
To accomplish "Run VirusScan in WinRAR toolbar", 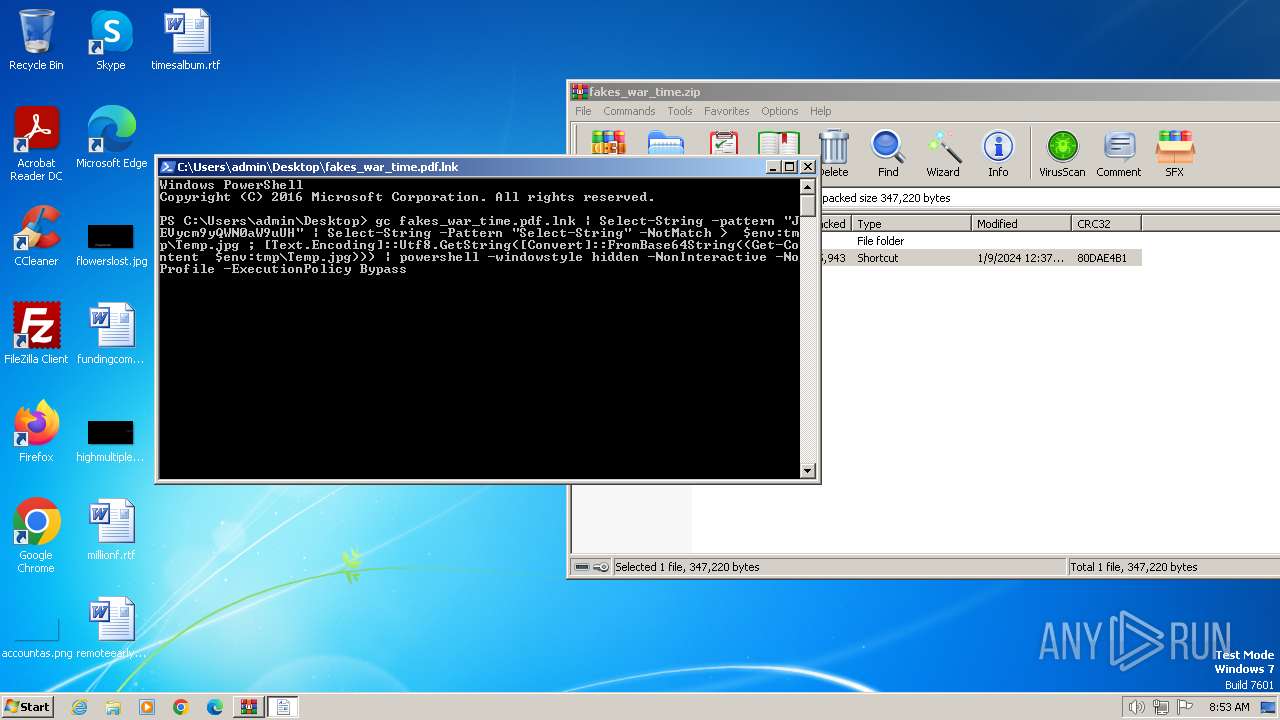I will click(1062, 154).
